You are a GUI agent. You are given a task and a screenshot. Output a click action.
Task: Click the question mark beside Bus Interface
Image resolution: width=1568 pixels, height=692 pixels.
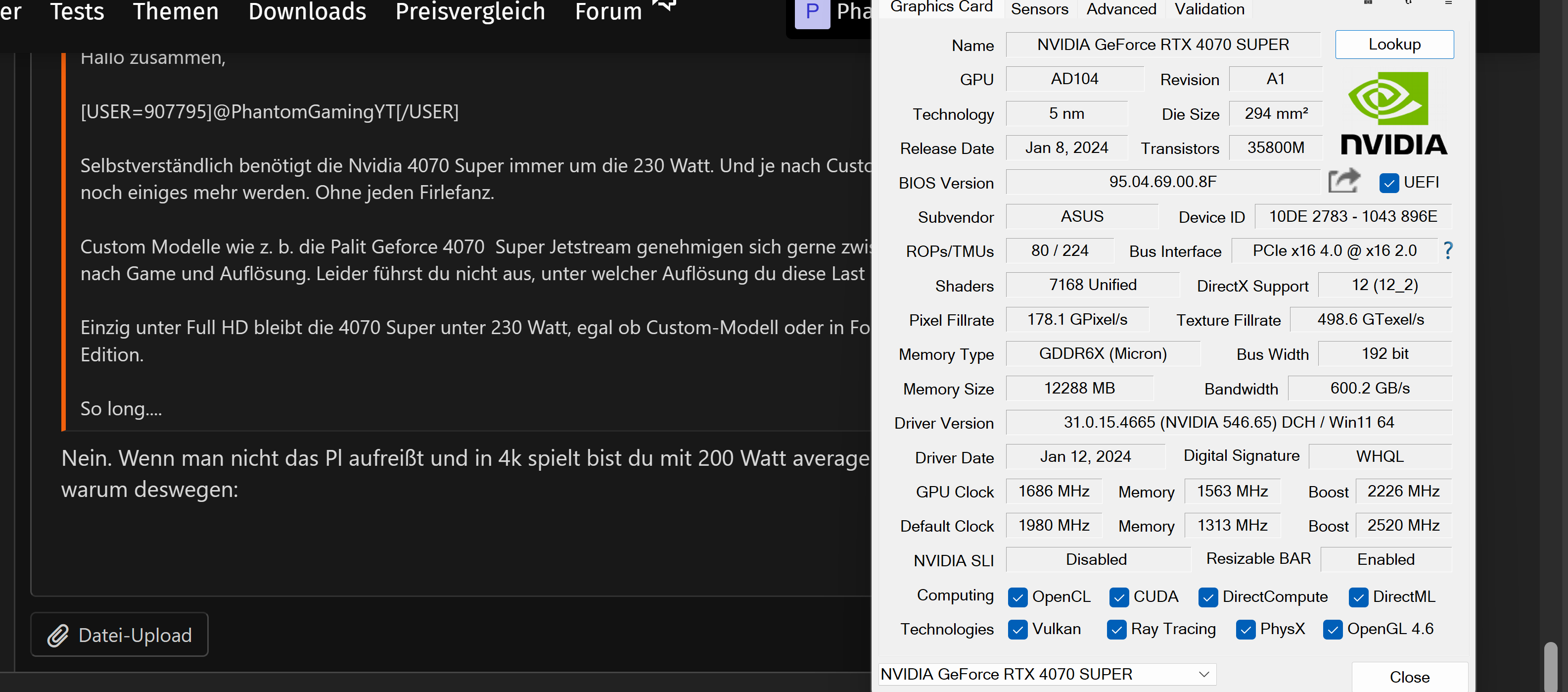pos(1449,250)
